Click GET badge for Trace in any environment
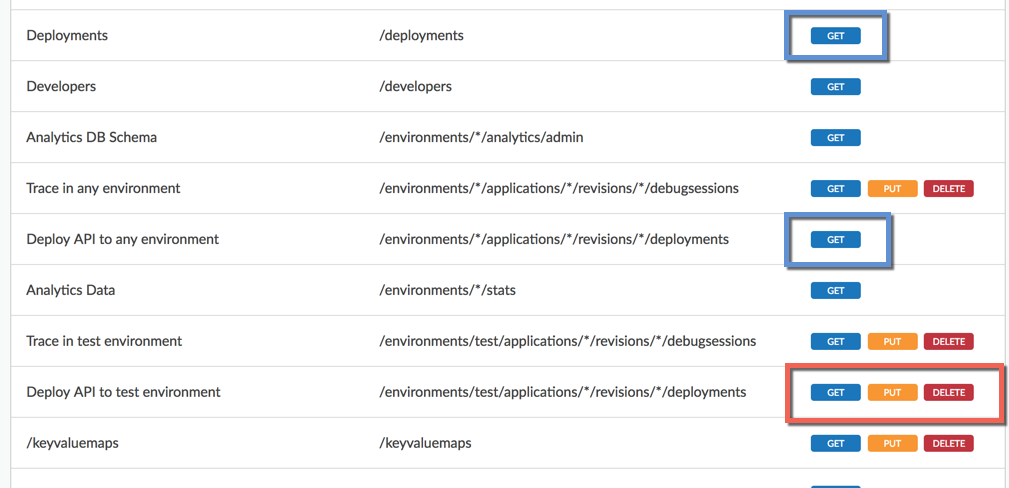 [x=835, y=189]
